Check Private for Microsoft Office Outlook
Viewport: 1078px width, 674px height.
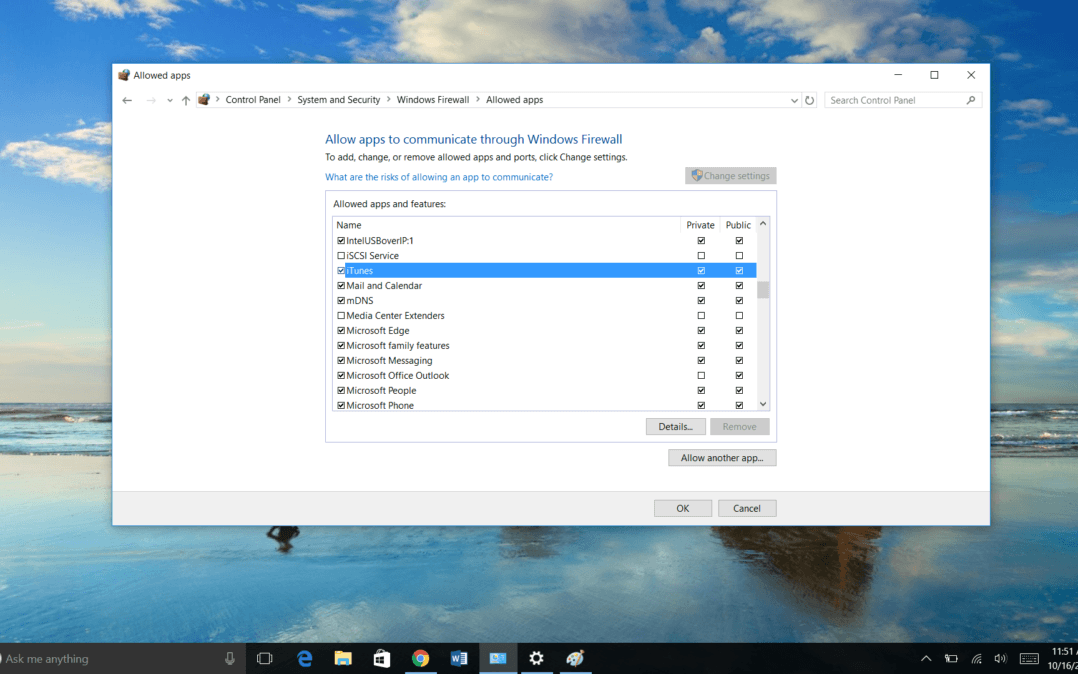(701, 376)
